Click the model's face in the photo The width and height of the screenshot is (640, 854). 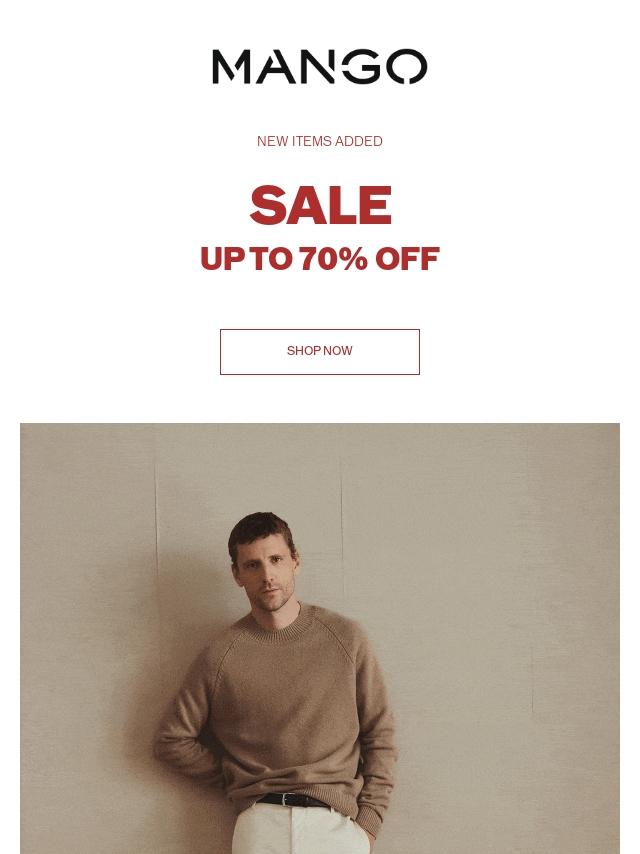point(266,576)
